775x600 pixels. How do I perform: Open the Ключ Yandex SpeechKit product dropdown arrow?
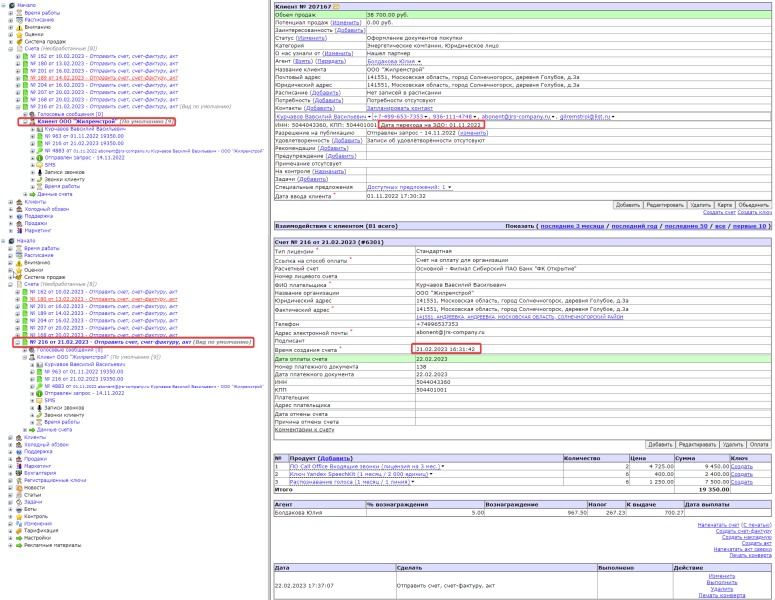[x=431, y=474]
